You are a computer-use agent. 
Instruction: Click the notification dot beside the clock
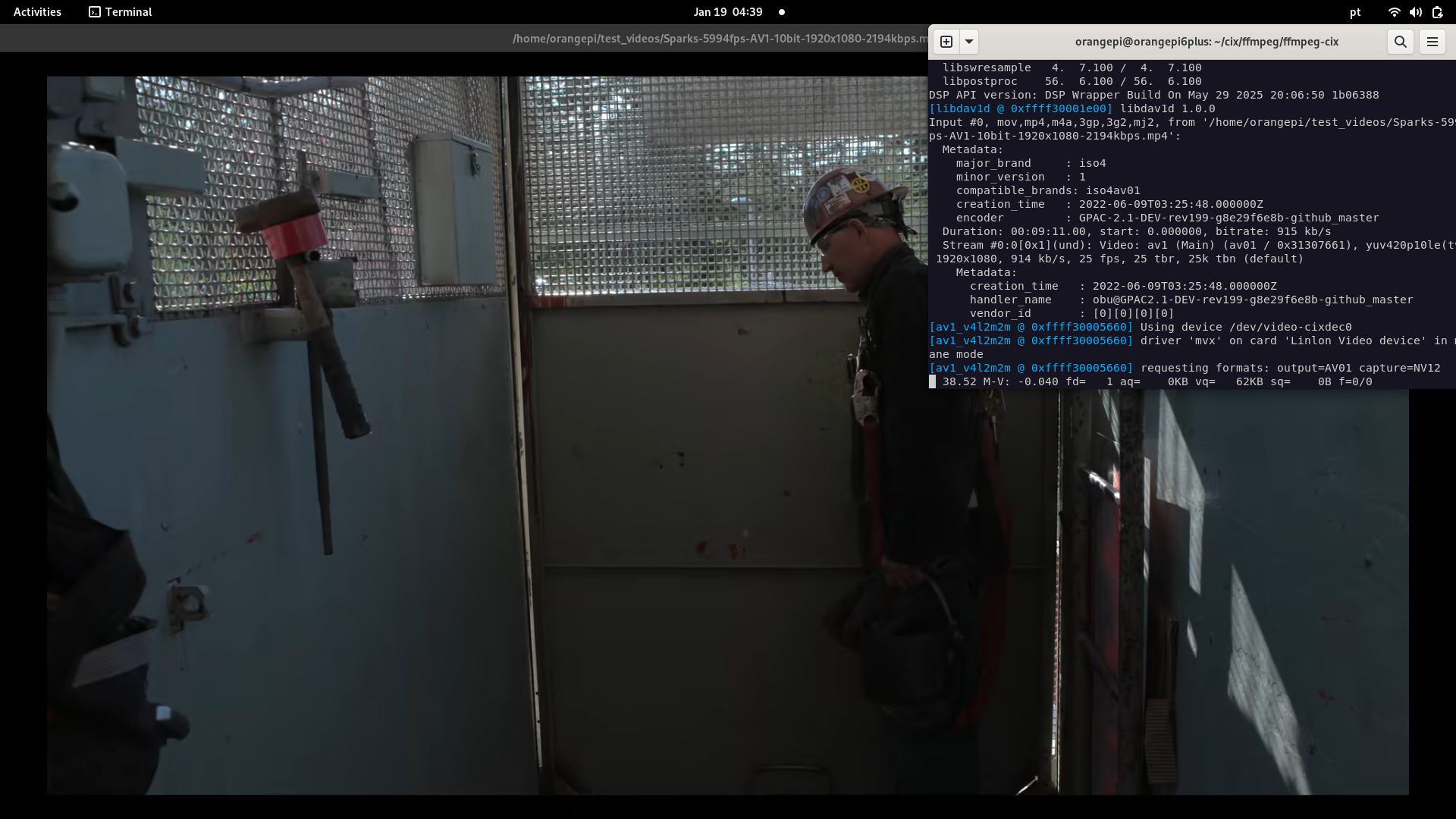(782, 12)
